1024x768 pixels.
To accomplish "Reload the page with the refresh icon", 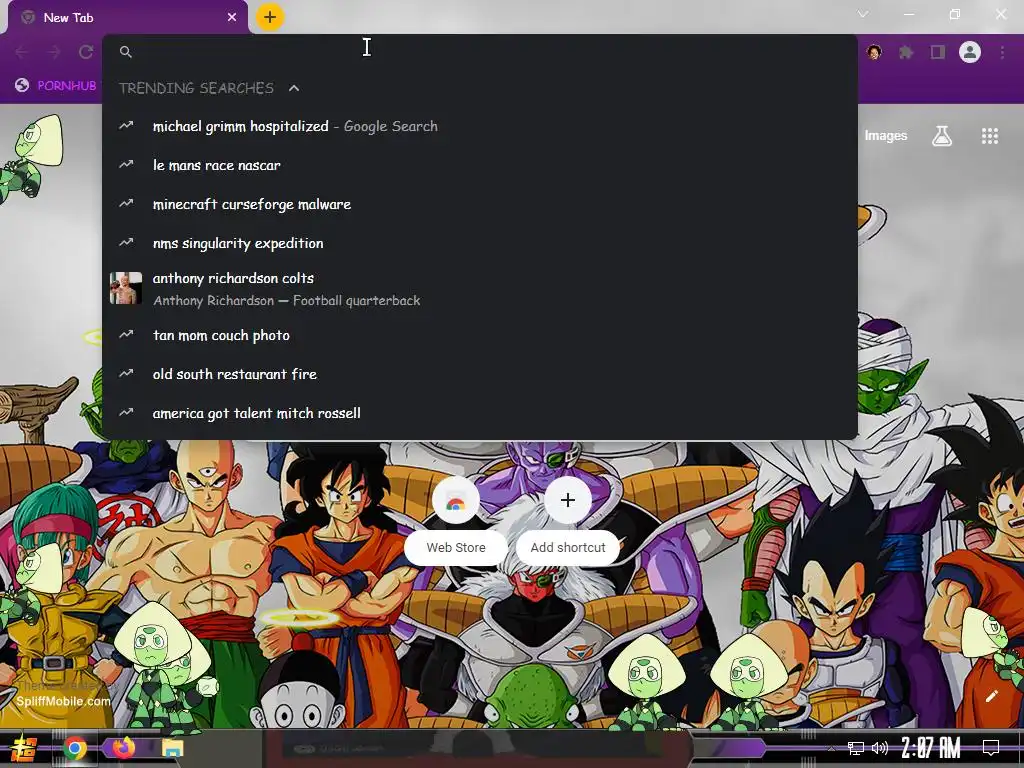I will 86,52.
